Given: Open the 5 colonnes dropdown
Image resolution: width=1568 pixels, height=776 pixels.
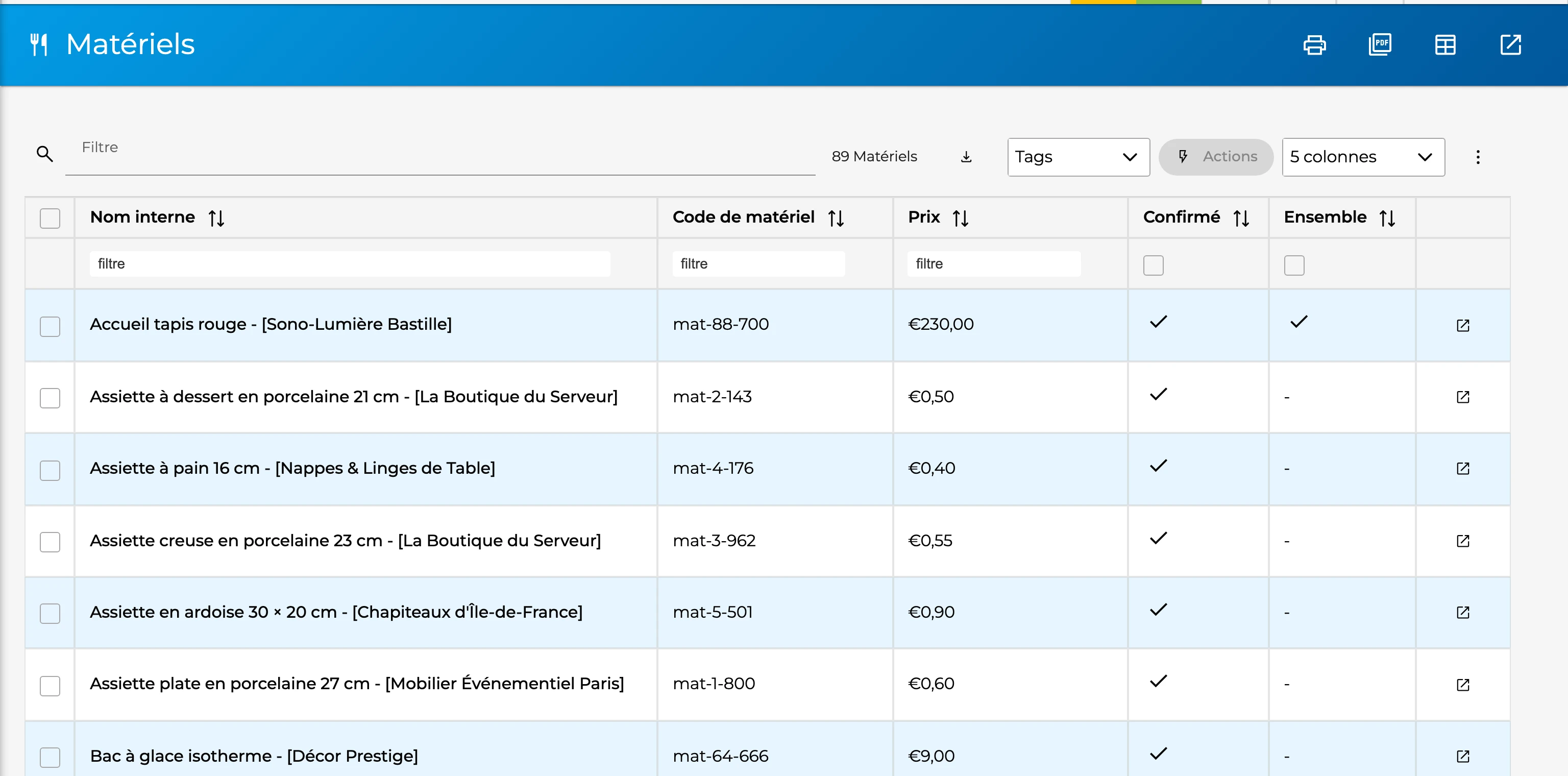Looking at the screenshot, I should tap(1363, 157).
